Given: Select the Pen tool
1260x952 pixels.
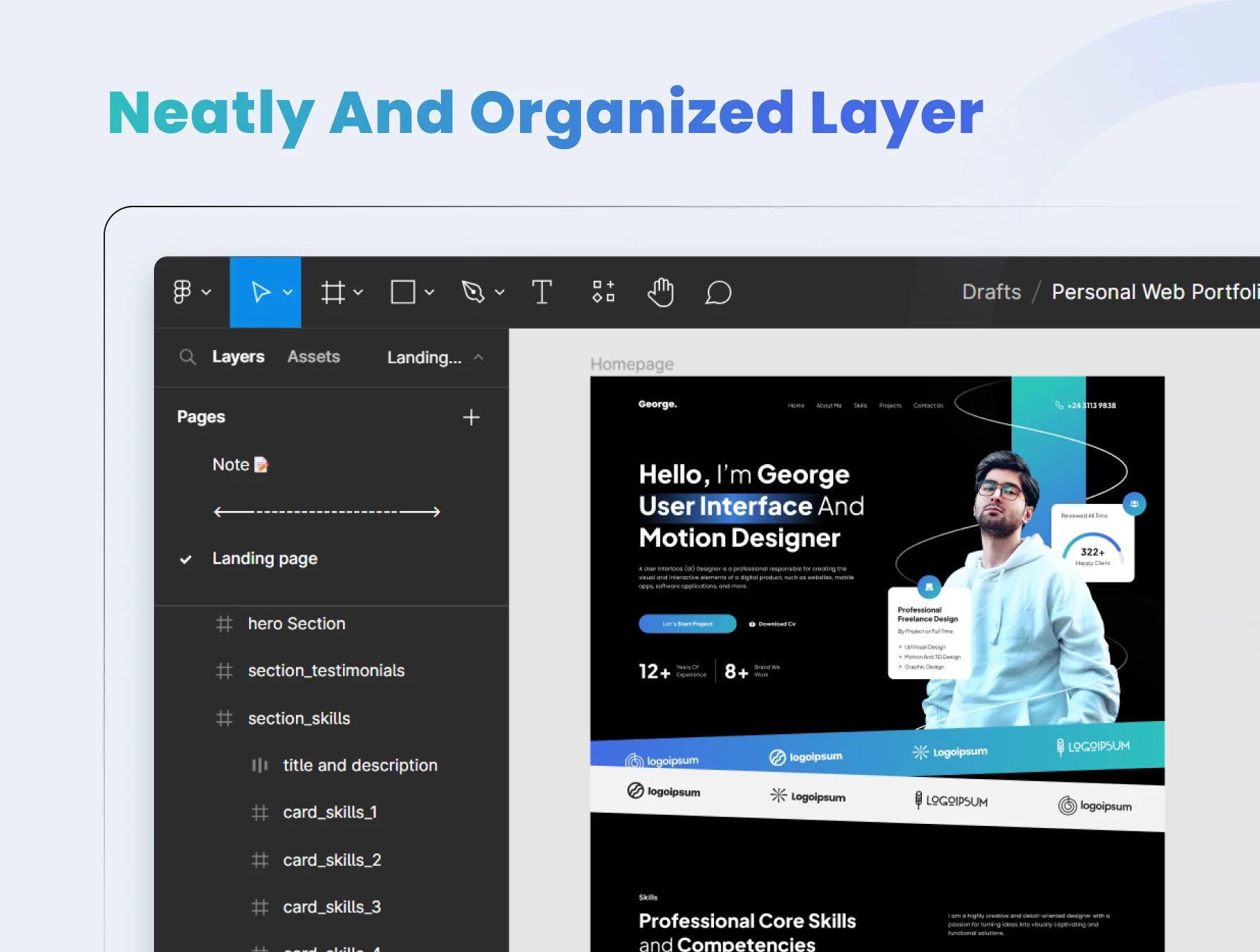Looking at the screenshot, I should tap(473, 292).
